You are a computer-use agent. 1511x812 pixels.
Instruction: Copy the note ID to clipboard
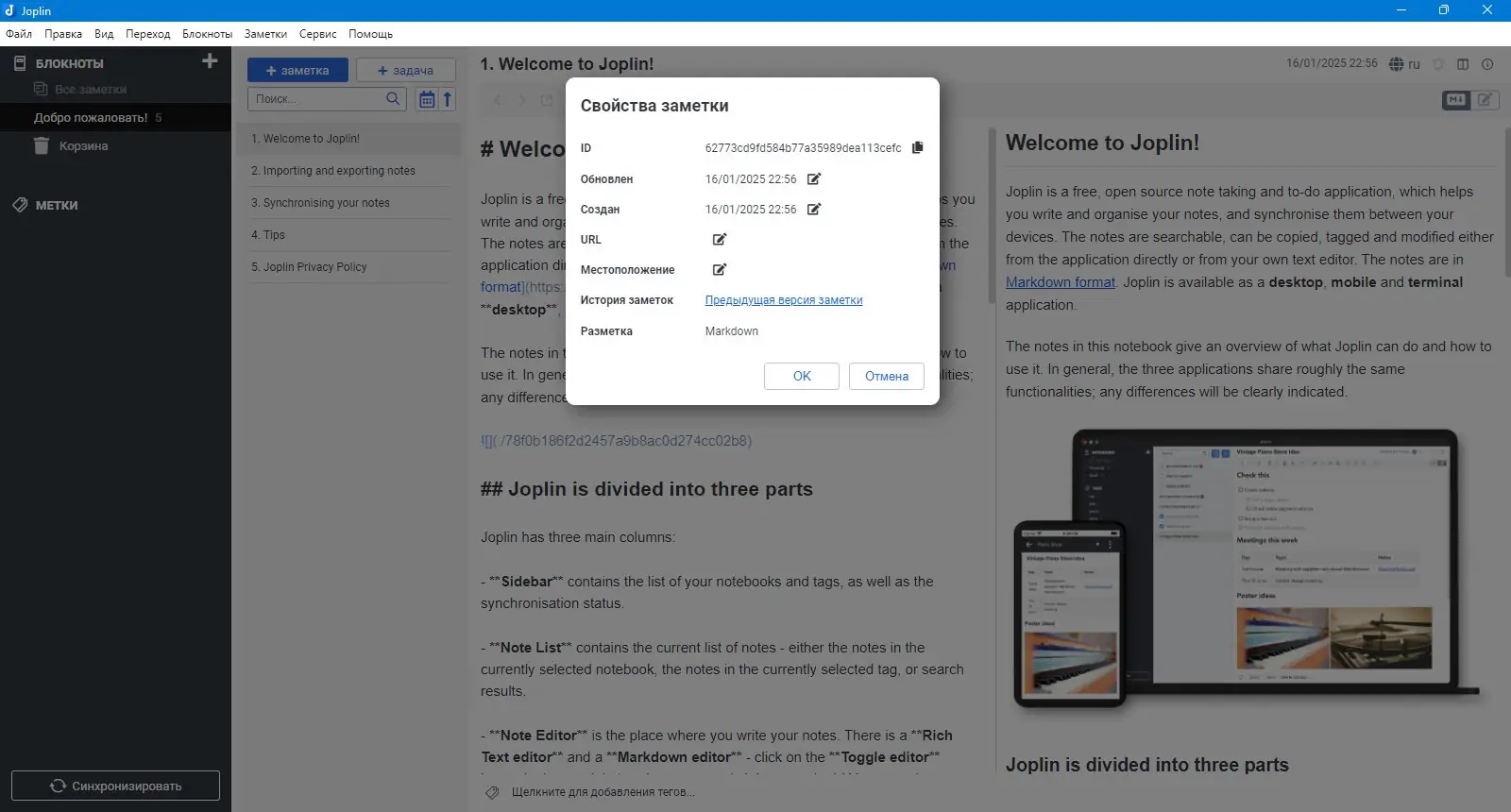coord(917,147)
